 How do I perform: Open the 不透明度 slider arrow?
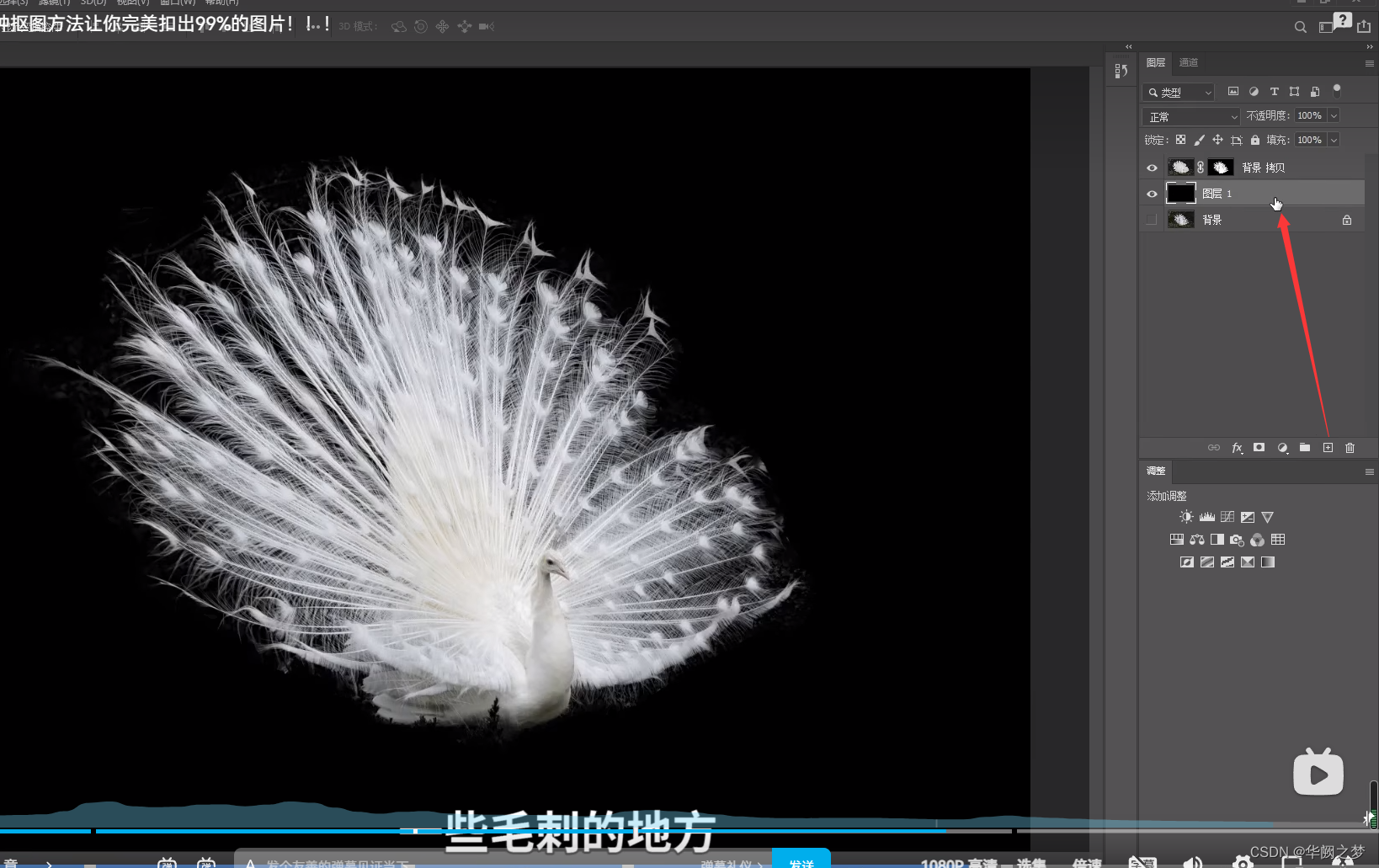[1334, 115]
